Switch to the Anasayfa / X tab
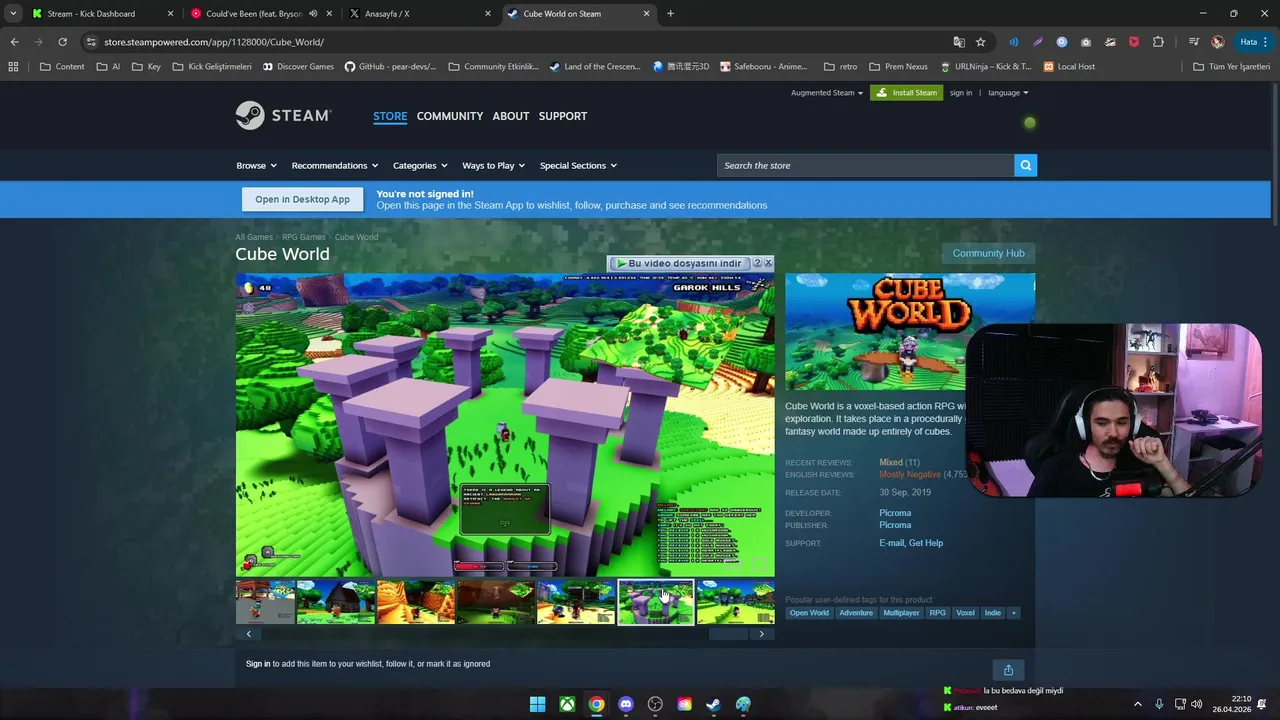 [420, 14]
